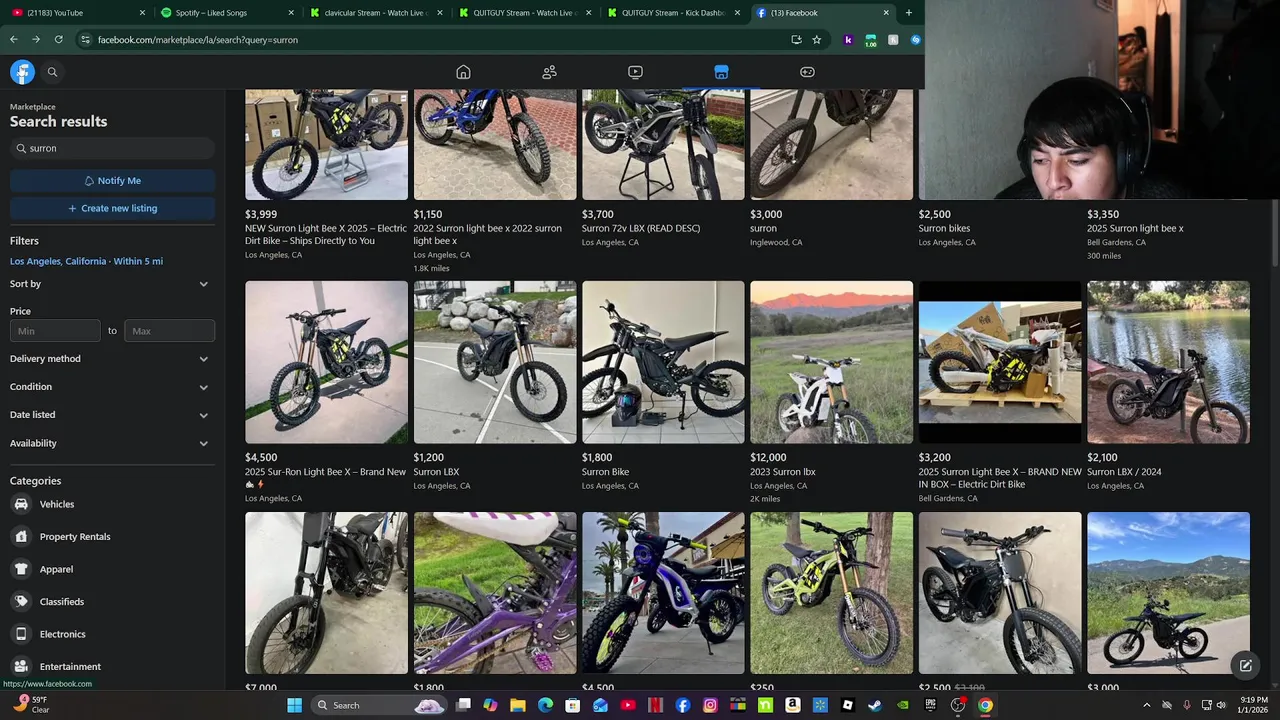Click the Electronics category icon
This screenshot has width=1280, height=720.
[x=21, y=634]
